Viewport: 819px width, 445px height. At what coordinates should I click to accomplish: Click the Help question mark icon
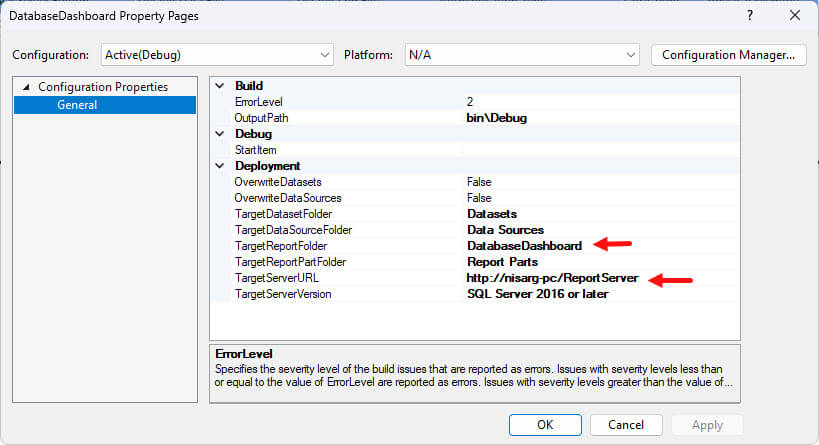pos(750,16)
